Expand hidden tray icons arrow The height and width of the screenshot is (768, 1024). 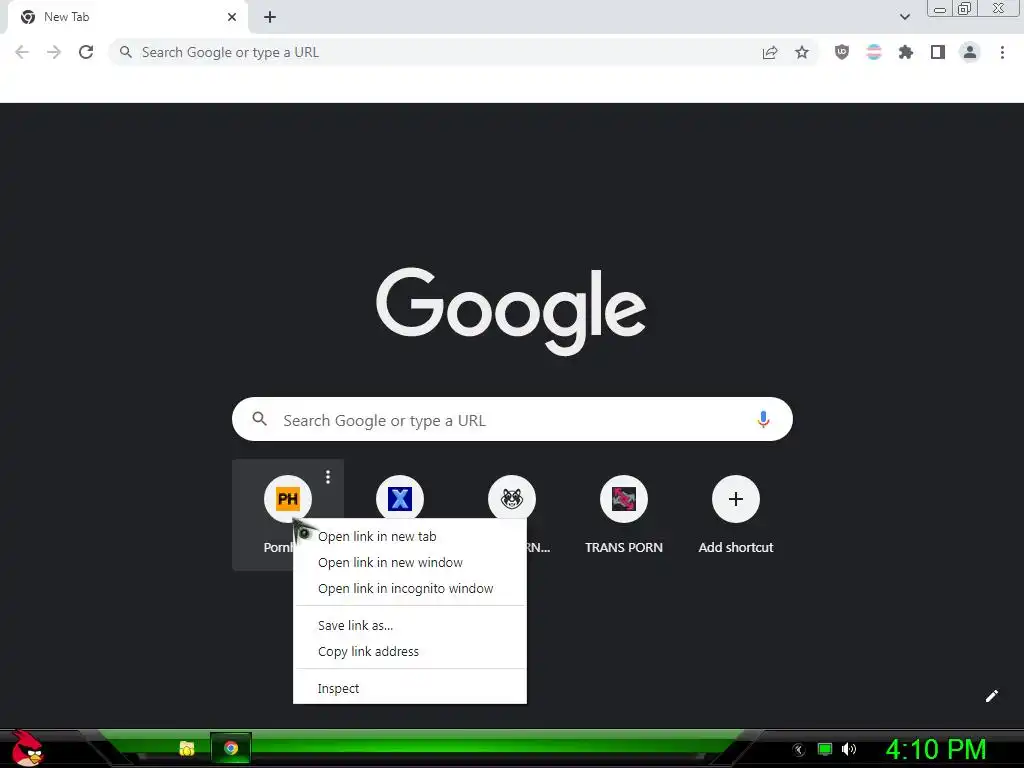pos(799,750)
